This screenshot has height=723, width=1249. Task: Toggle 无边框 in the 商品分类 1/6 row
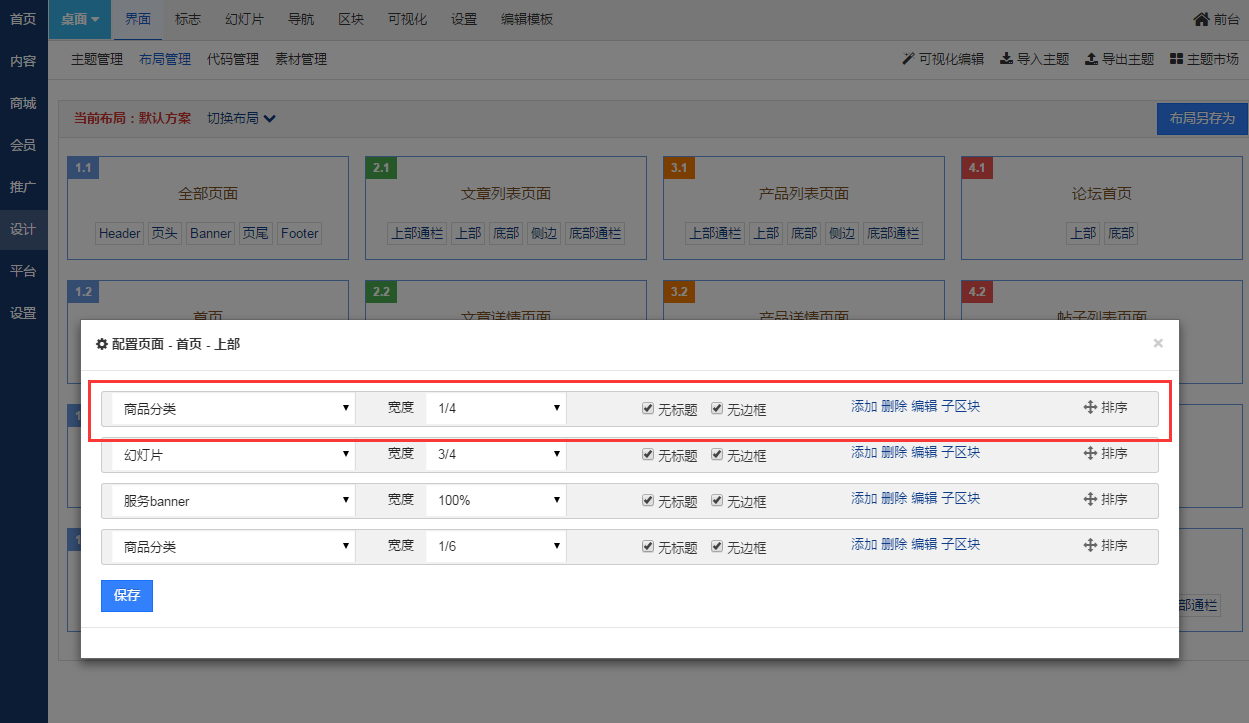(717, 546)
